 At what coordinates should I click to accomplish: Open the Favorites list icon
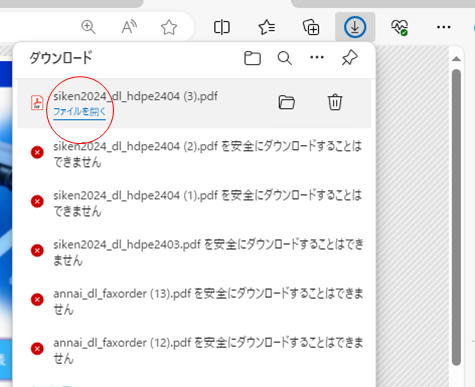(x=267, y=27)
